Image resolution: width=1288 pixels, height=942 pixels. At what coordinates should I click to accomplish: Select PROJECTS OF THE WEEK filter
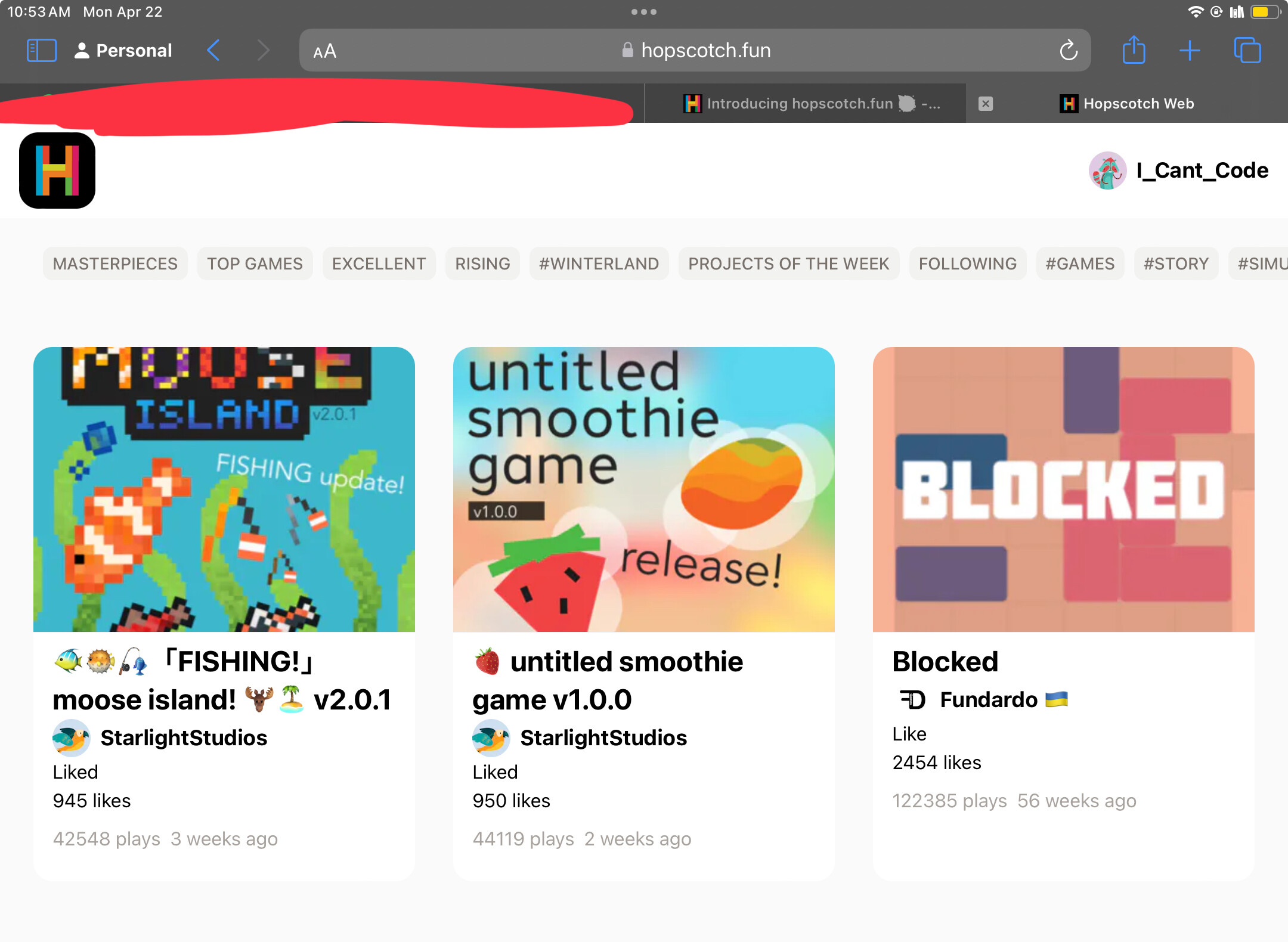coord(788,264)
